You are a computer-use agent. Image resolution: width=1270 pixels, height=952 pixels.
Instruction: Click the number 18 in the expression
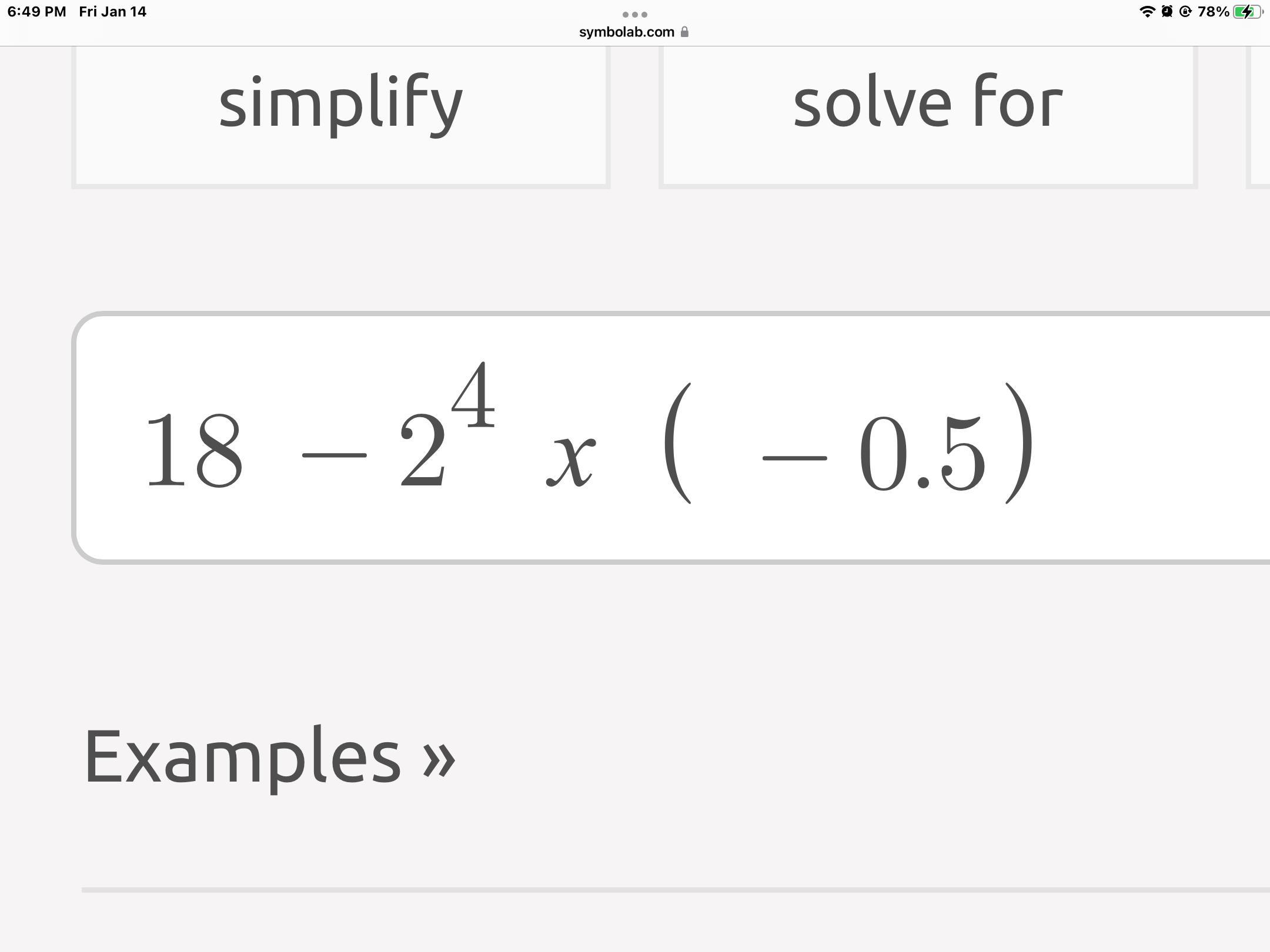tap(194, 451)
